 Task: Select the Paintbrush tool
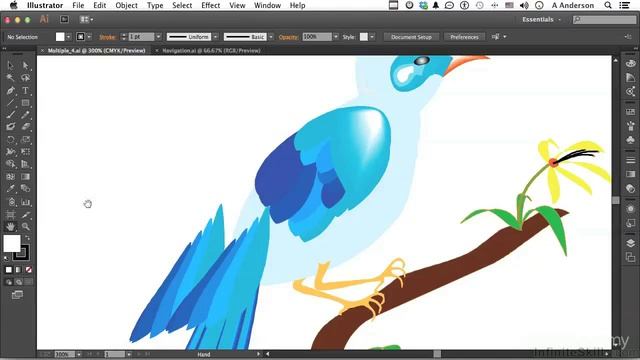click(x=11, y=115)
